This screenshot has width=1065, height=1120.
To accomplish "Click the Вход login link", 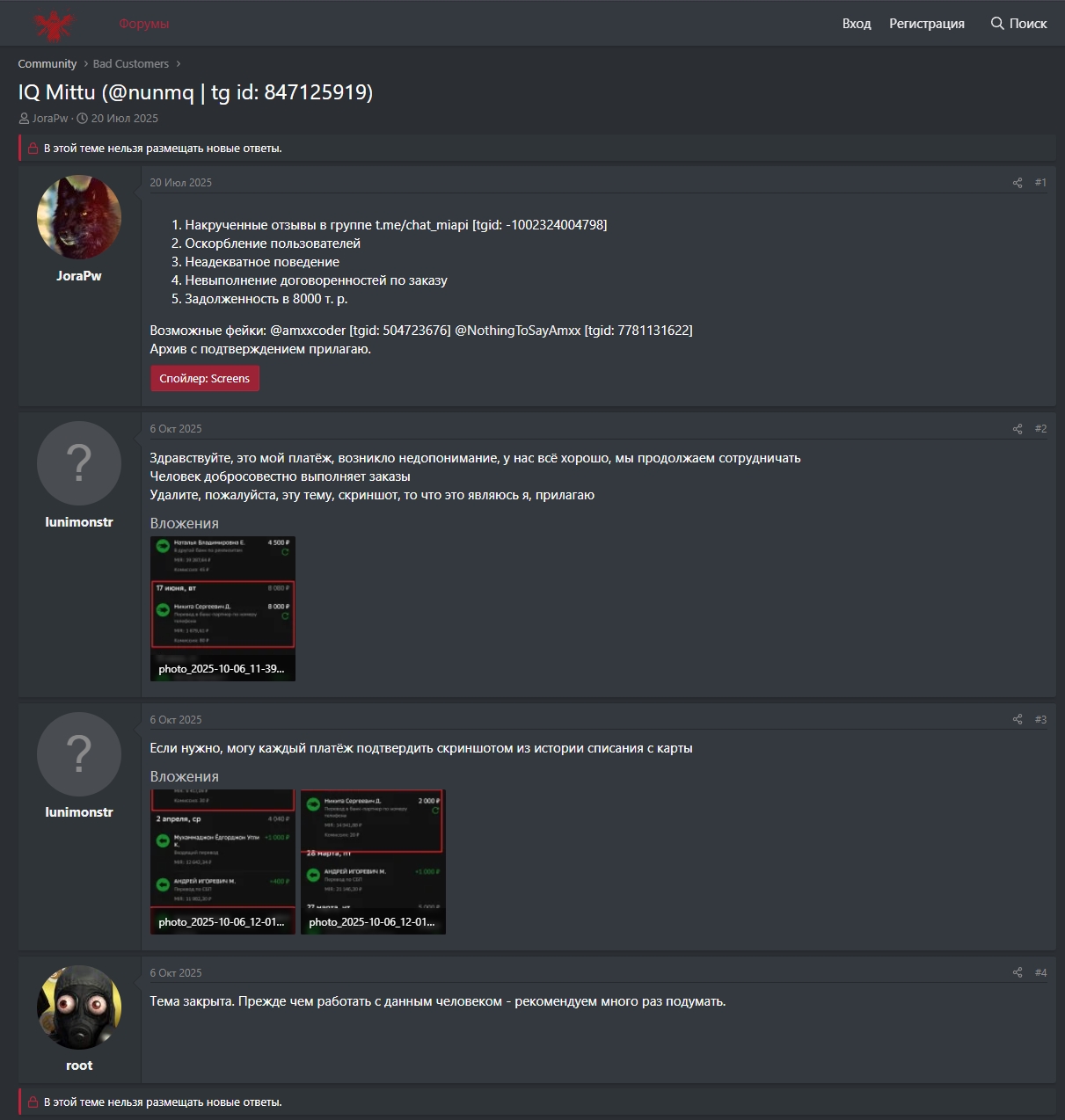I will pos(856,24).
